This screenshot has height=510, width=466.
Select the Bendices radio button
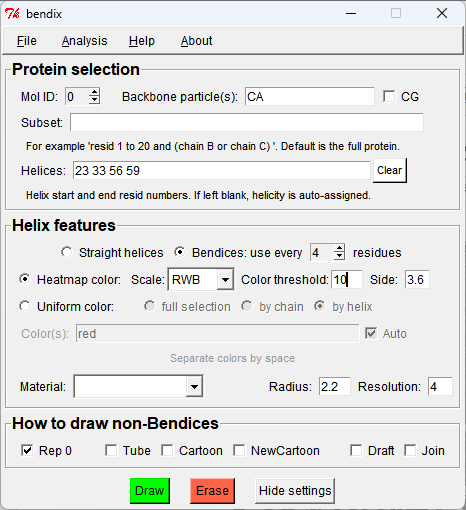(x=180, y=252)
